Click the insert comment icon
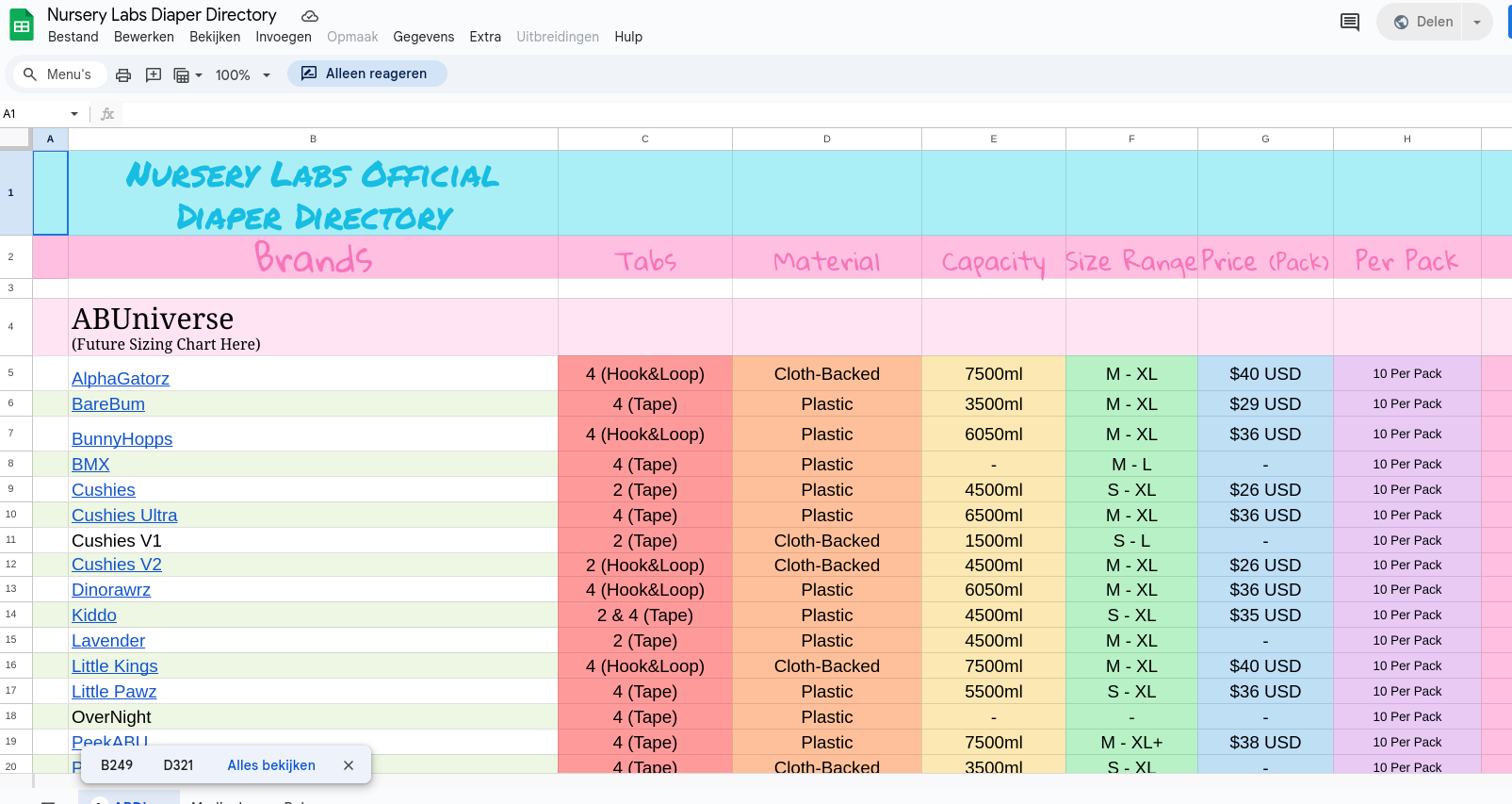Image resolution: width=1512 pixels, height=804 pixels. coord(154,75)
